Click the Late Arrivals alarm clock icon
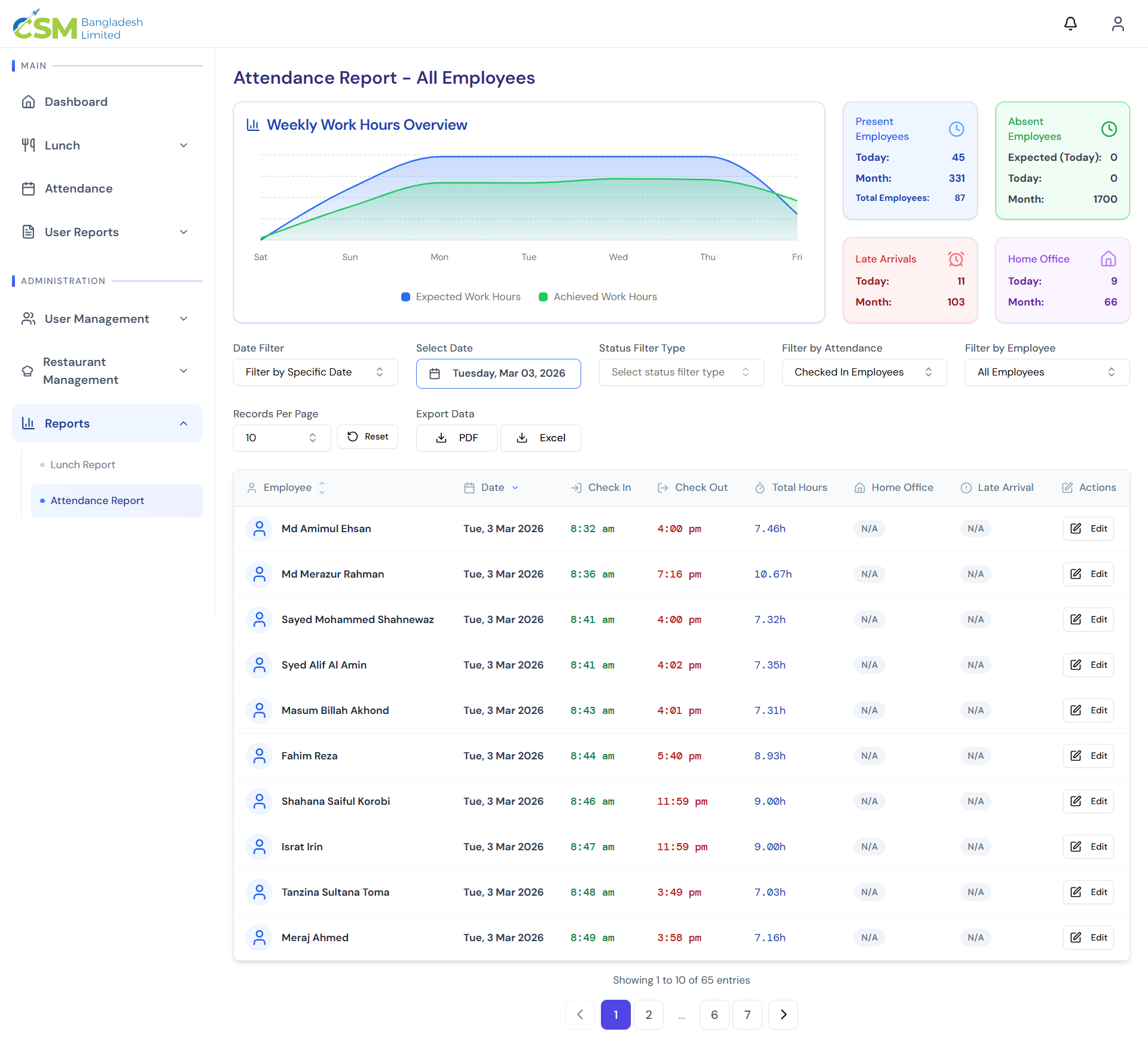The image size is (1148, 1047). (955, 259)
